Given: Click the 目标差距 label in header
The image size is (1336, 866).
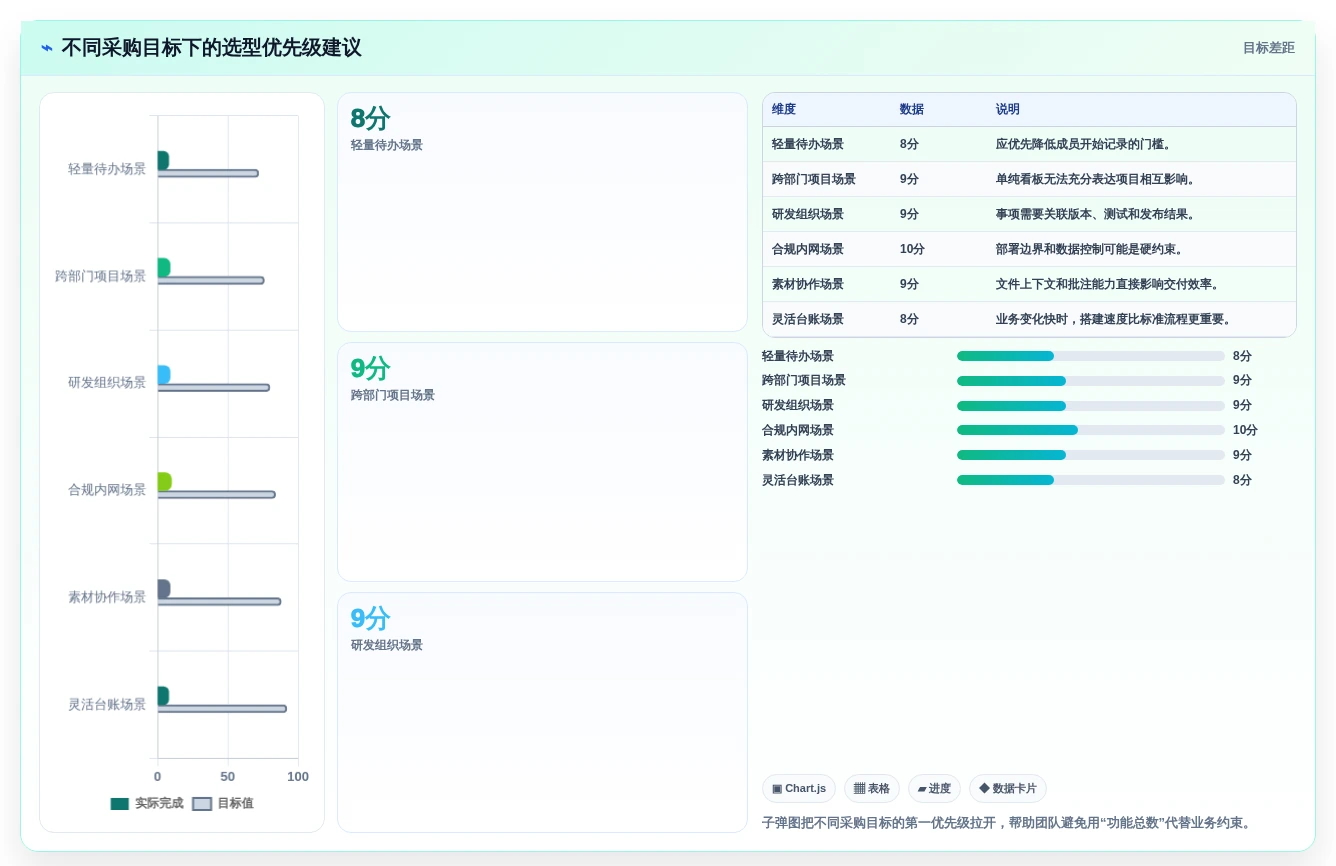Looking at the screenshot, I should click(1268, 48).
